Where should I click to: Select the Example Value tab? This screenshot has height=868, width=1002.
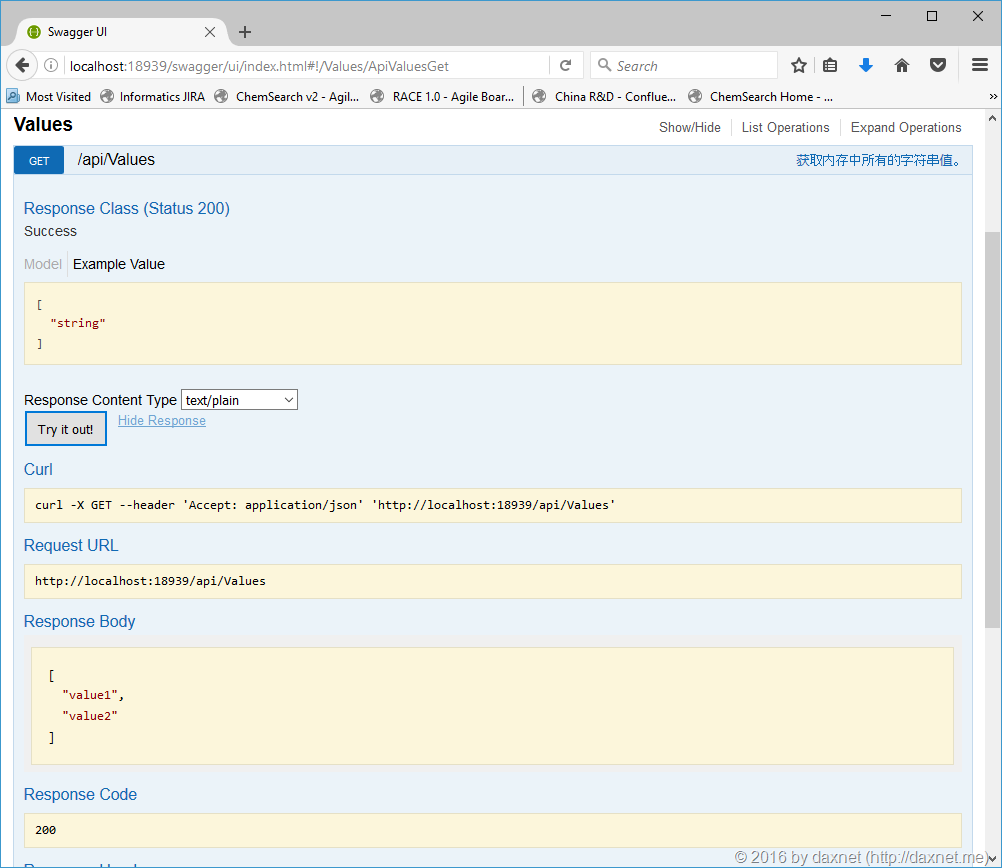119,264
